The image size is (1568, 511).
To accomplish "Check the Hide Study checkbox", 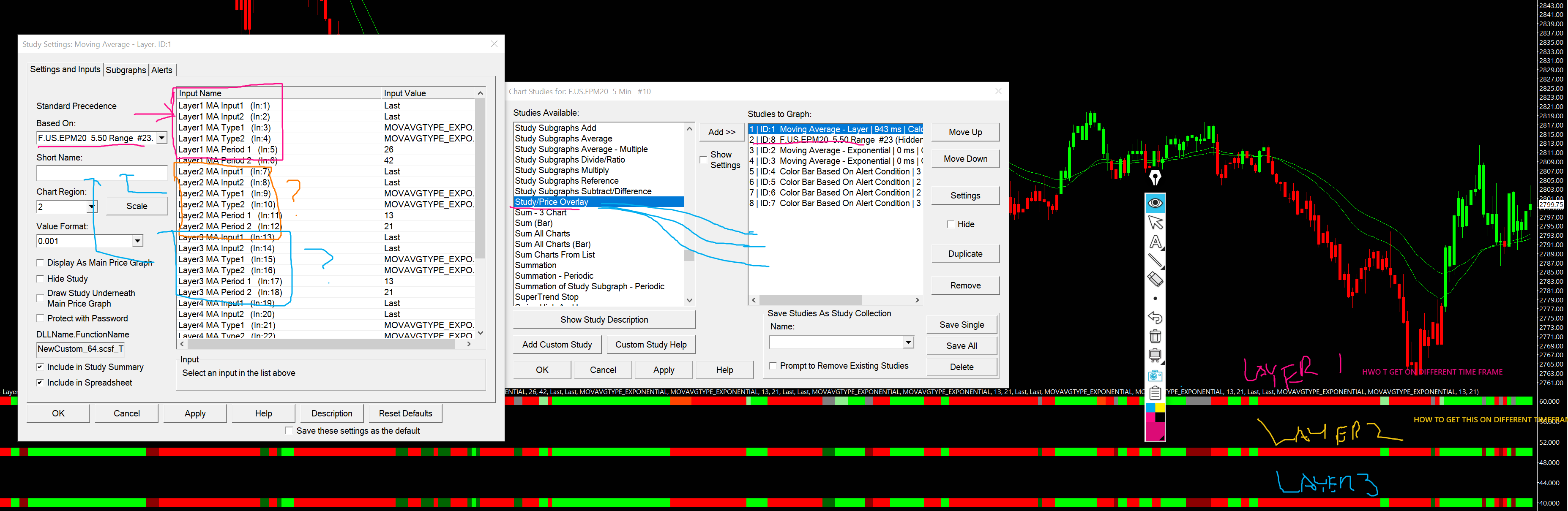I will click(40, 279).
